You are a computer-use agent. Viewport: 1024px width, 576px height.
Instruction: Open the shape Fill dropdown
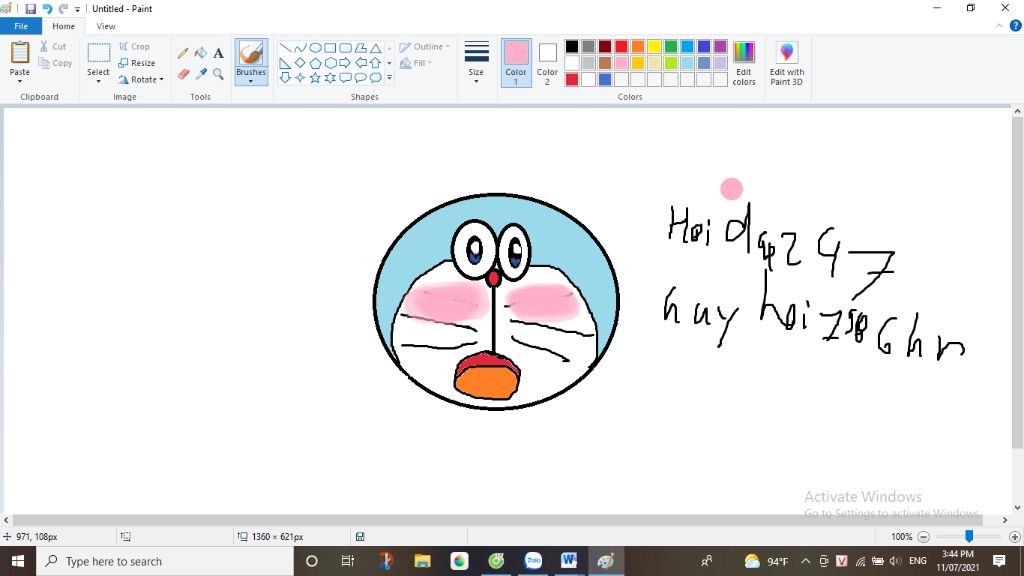click(416, 63)
